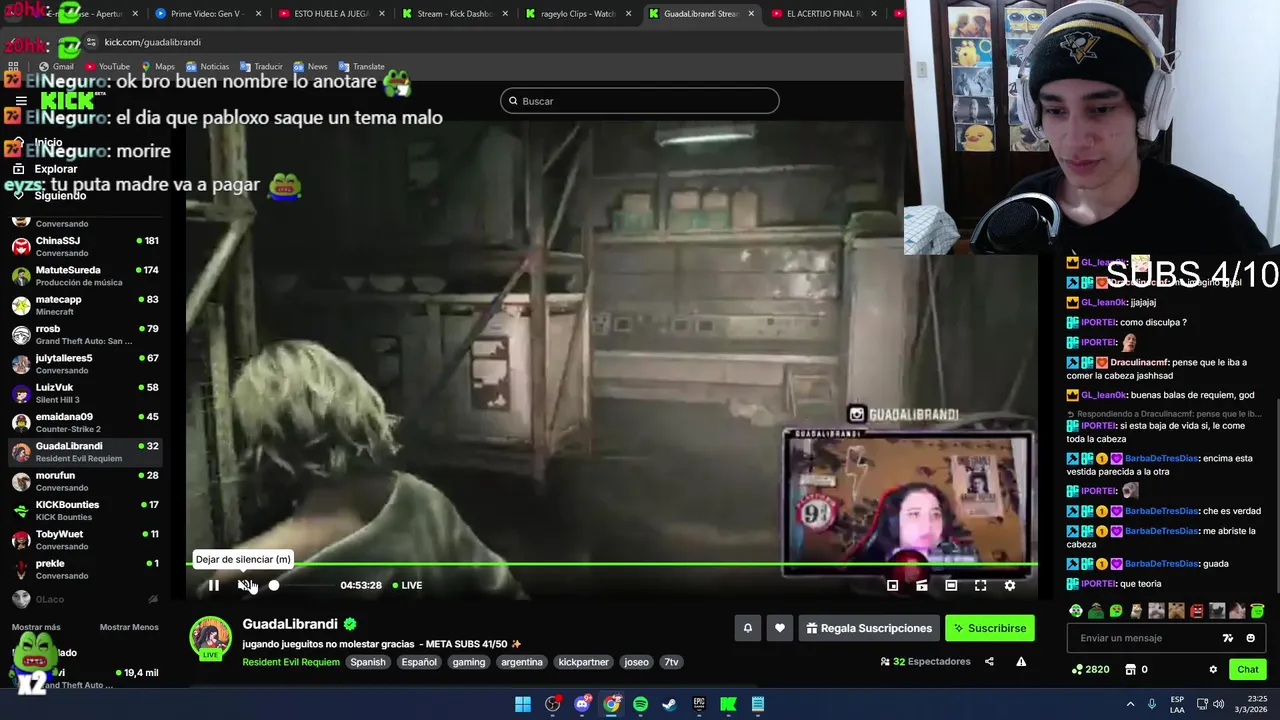Viewport: 1280px width, 720px height.
Task: Open the Maps bookmark
Action: tap(158, 66)
